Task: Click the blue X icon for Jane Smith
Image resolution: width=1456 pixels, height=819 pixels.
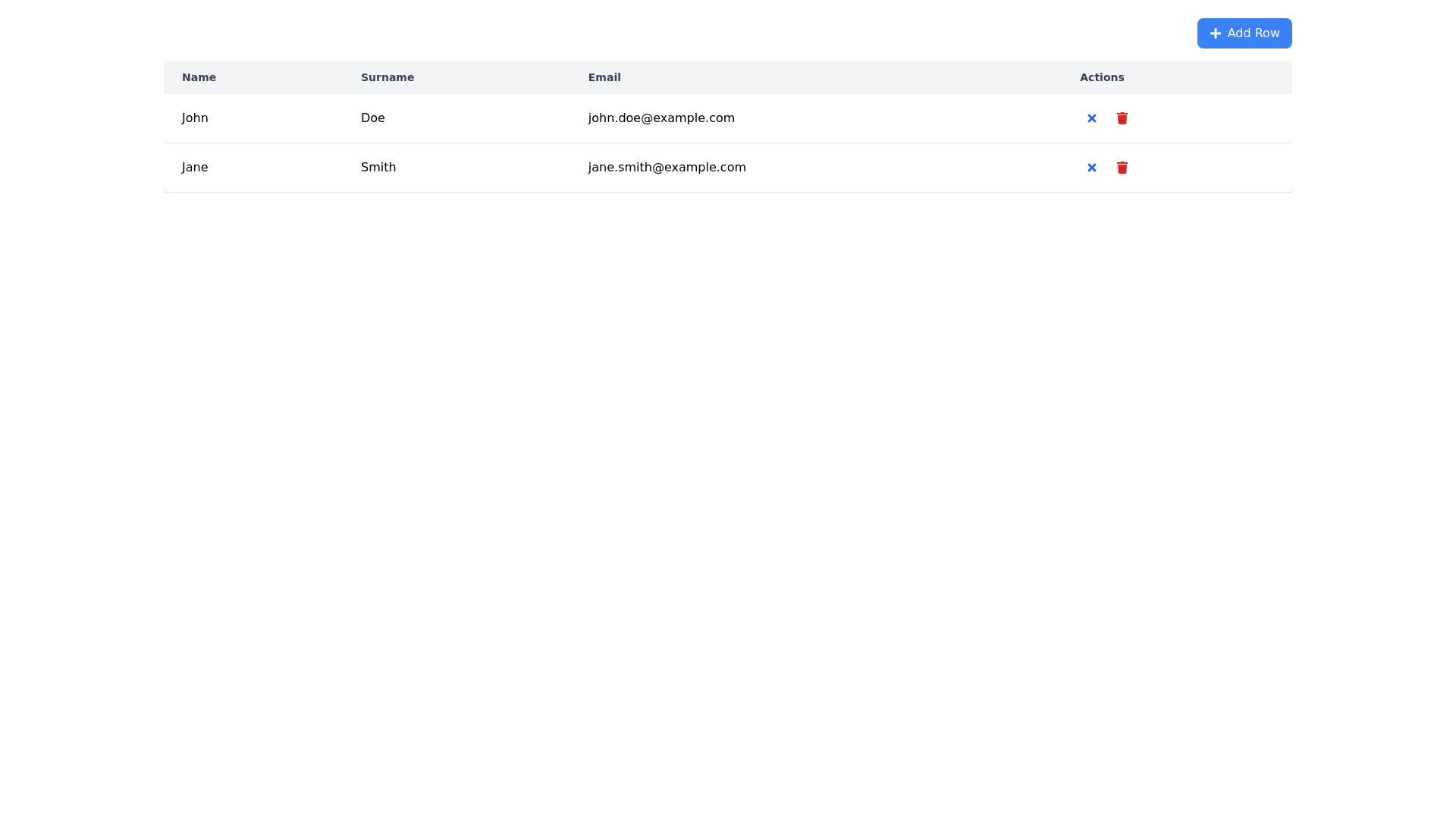Action: [1091, 168]
